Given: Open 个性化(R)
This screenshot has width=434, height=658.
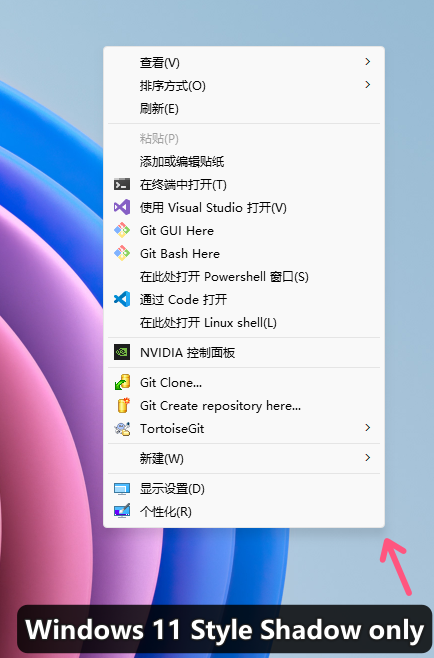Looking at the screenshot, I should pyautogui.click(x=244, y=512).
